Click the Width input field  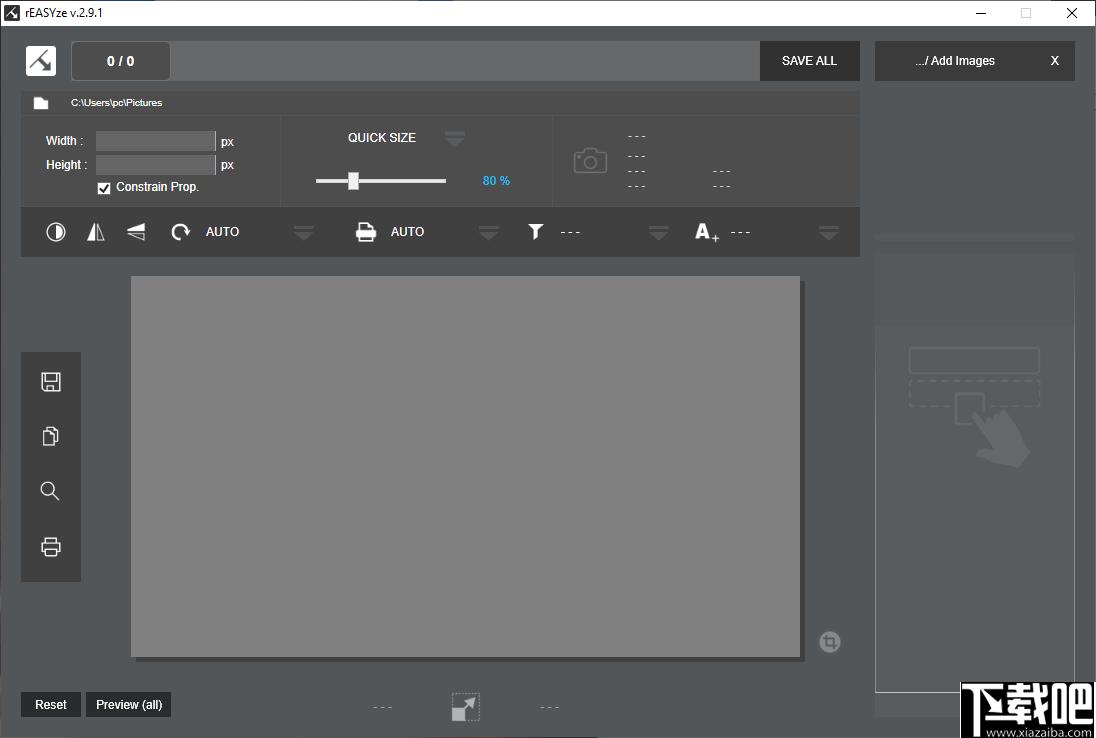(156, 141)
